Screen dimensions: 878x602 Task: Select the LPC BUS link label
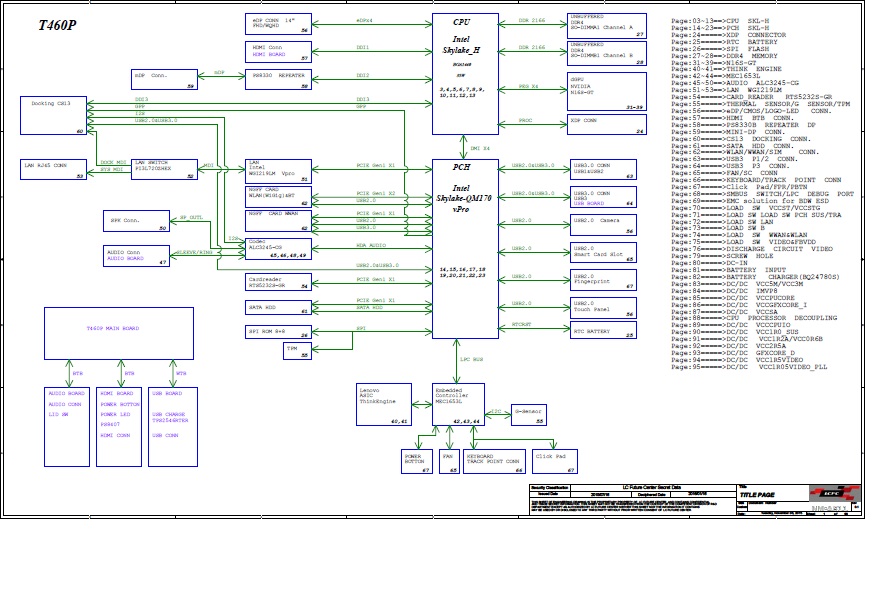(x=471, y=360)
